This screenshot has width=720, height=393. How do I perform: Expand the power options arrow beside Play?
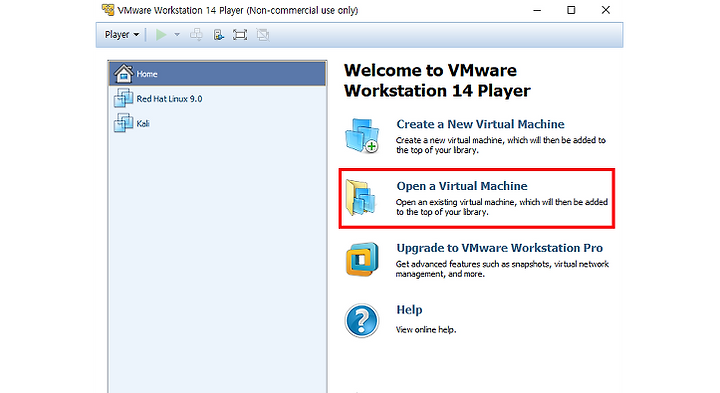[177, 34]
